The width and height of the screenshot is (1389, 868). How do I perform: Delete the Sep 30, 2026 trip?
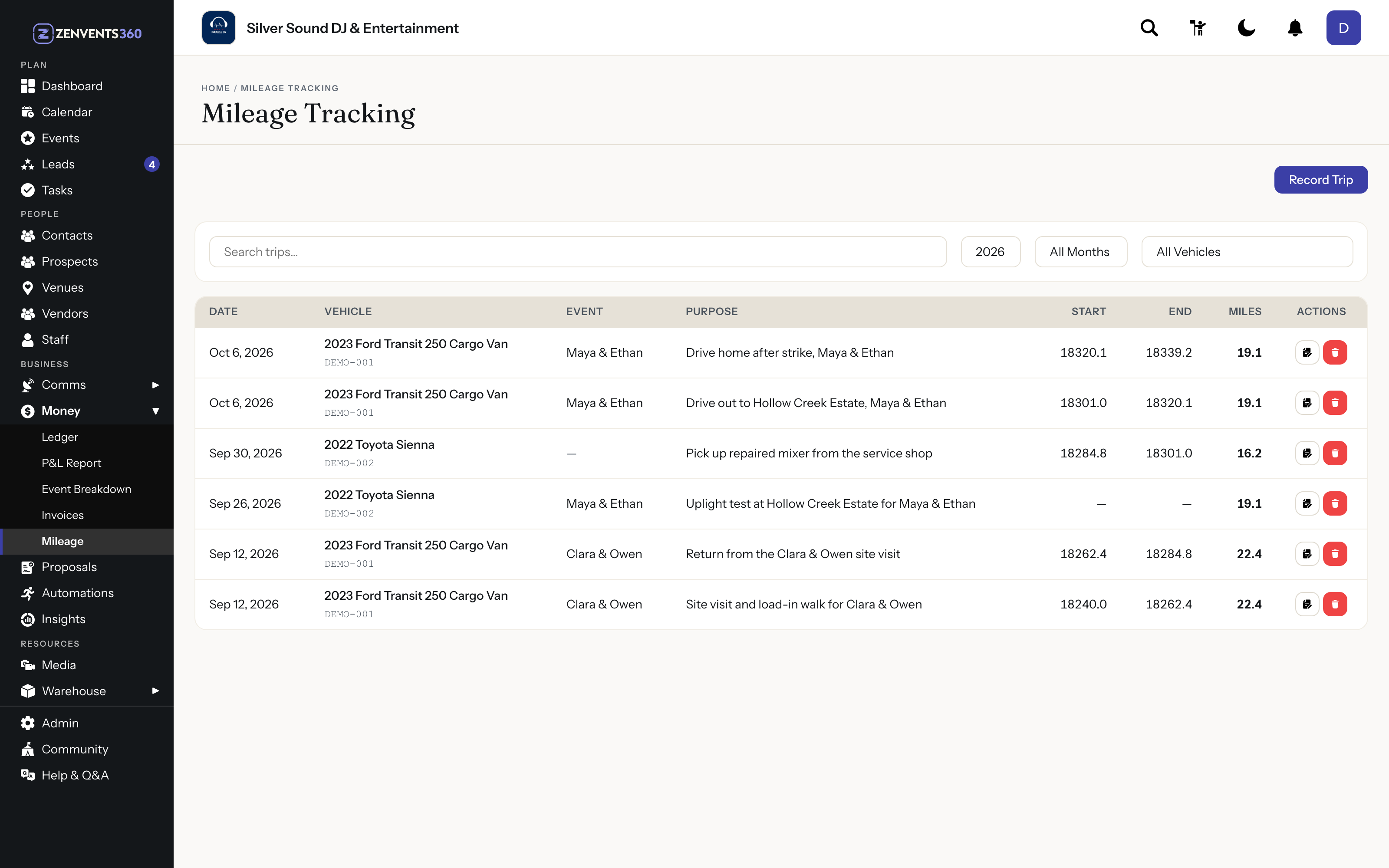1335,453
